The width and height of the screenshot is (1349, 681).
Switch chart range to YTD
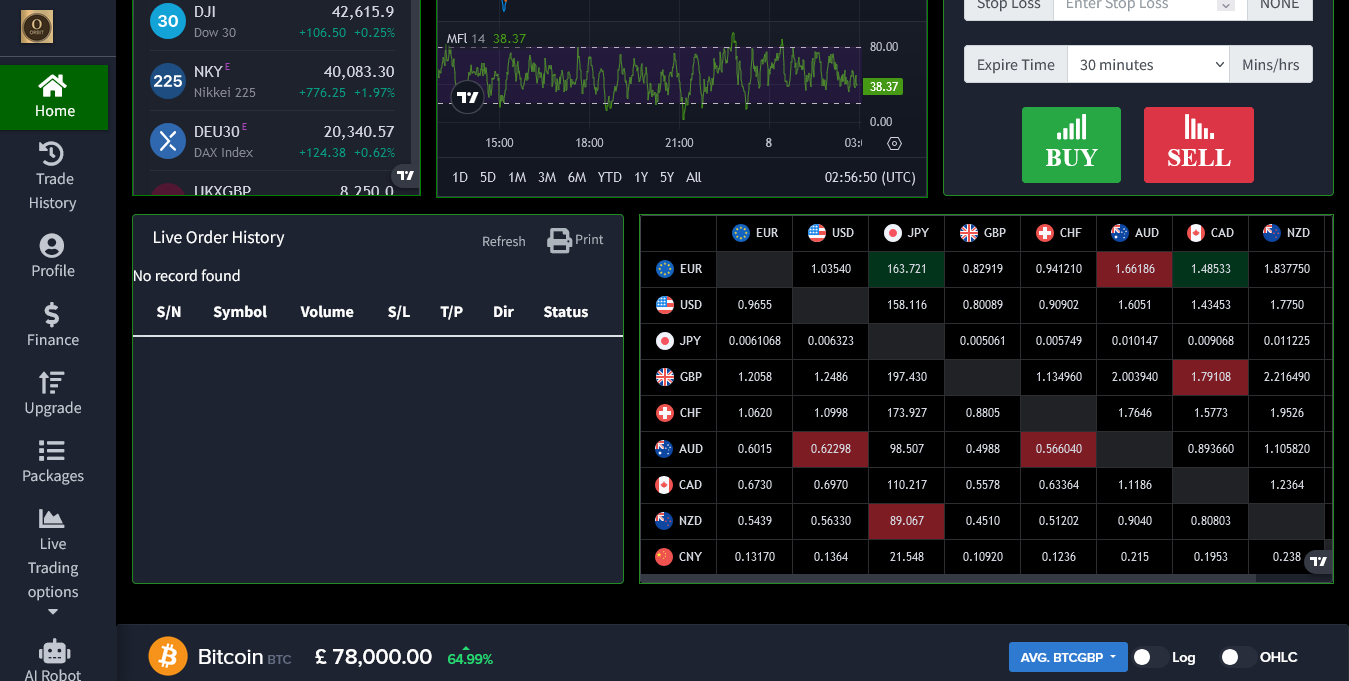[609, 177]
